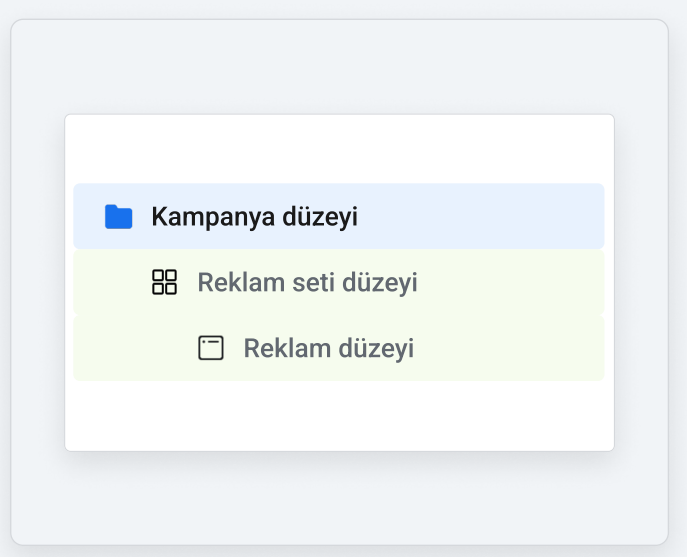Click the "Reklam seti düzeyi" text label

point(307,282)
